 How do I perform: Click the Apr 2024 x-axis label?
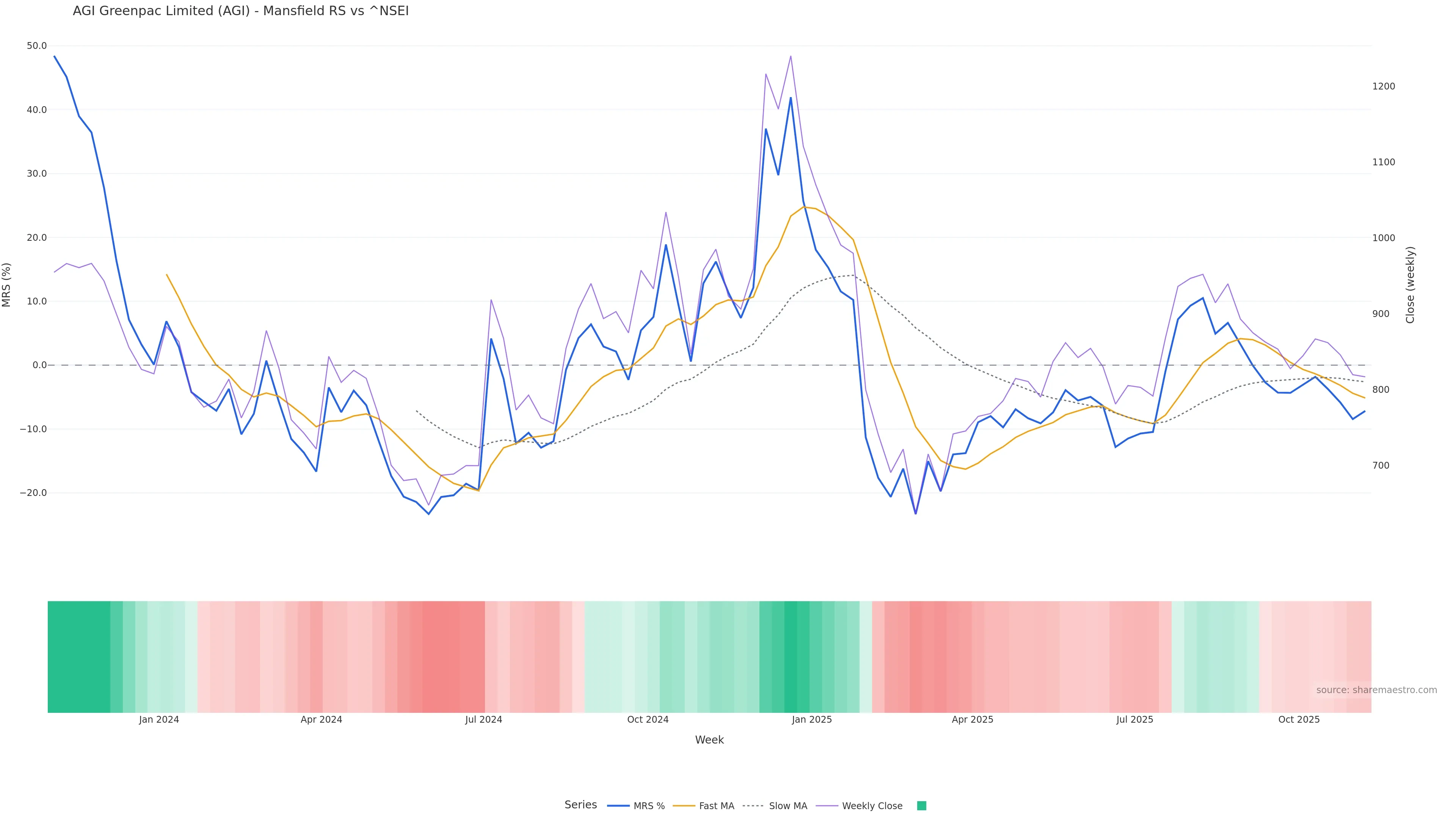(x=321, y=720)
